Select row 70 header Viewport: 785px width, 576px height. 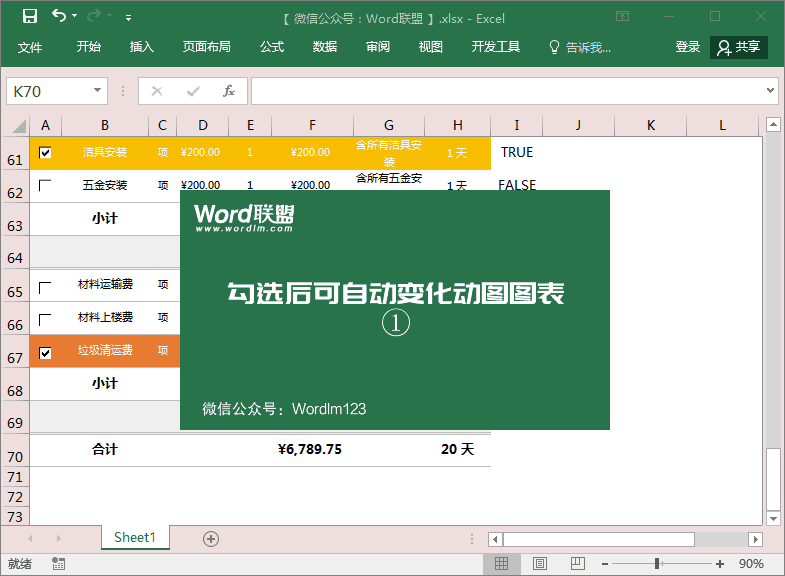(x=15, y=450)
